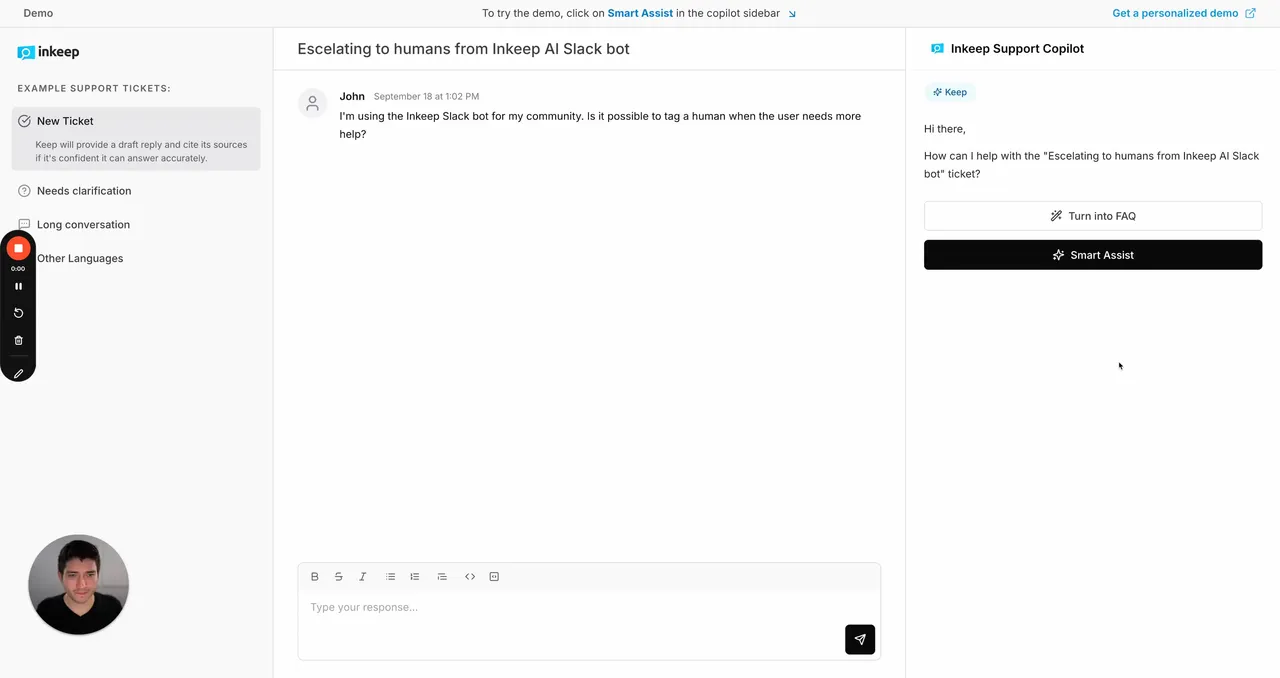
Task: Open the drawing pen tool in recorder
Action: coord(18,373)
